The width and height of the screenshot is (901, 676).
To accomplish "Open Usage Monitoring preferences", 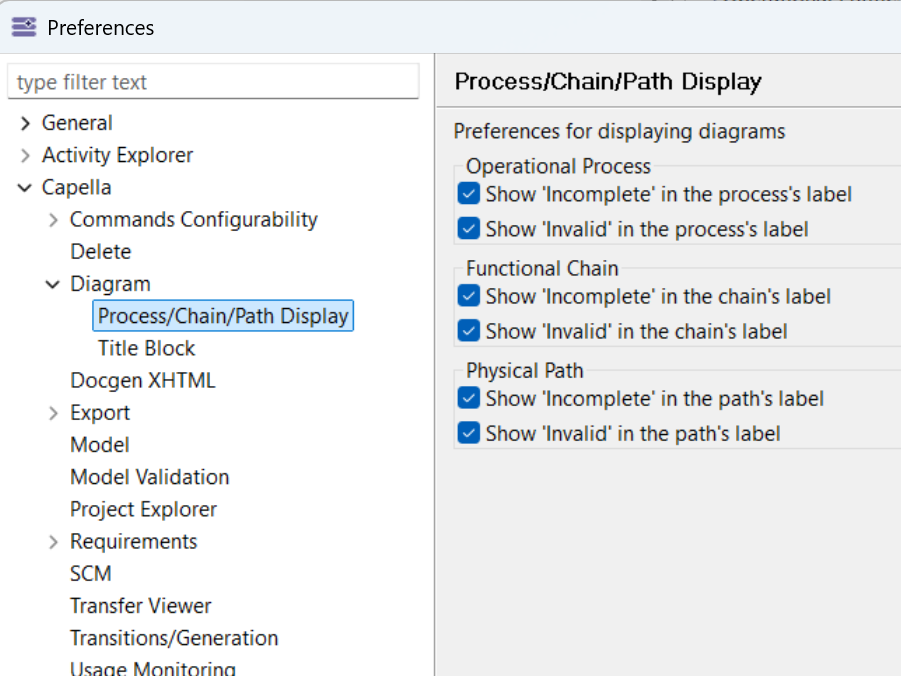I will [x=153, y=668].
